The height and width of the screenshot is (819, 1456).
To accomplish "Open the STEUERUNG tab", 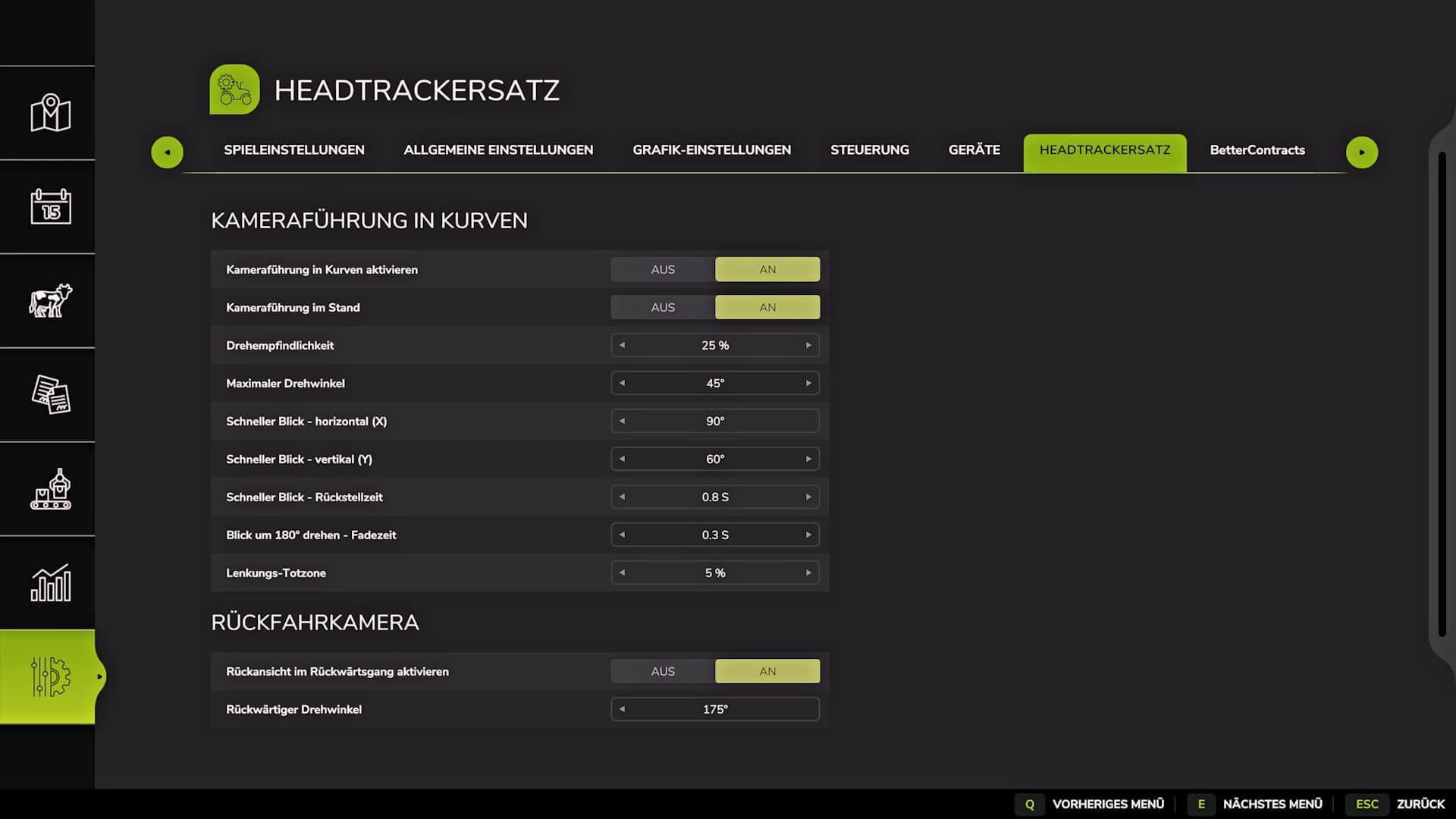I will point(869,150).
